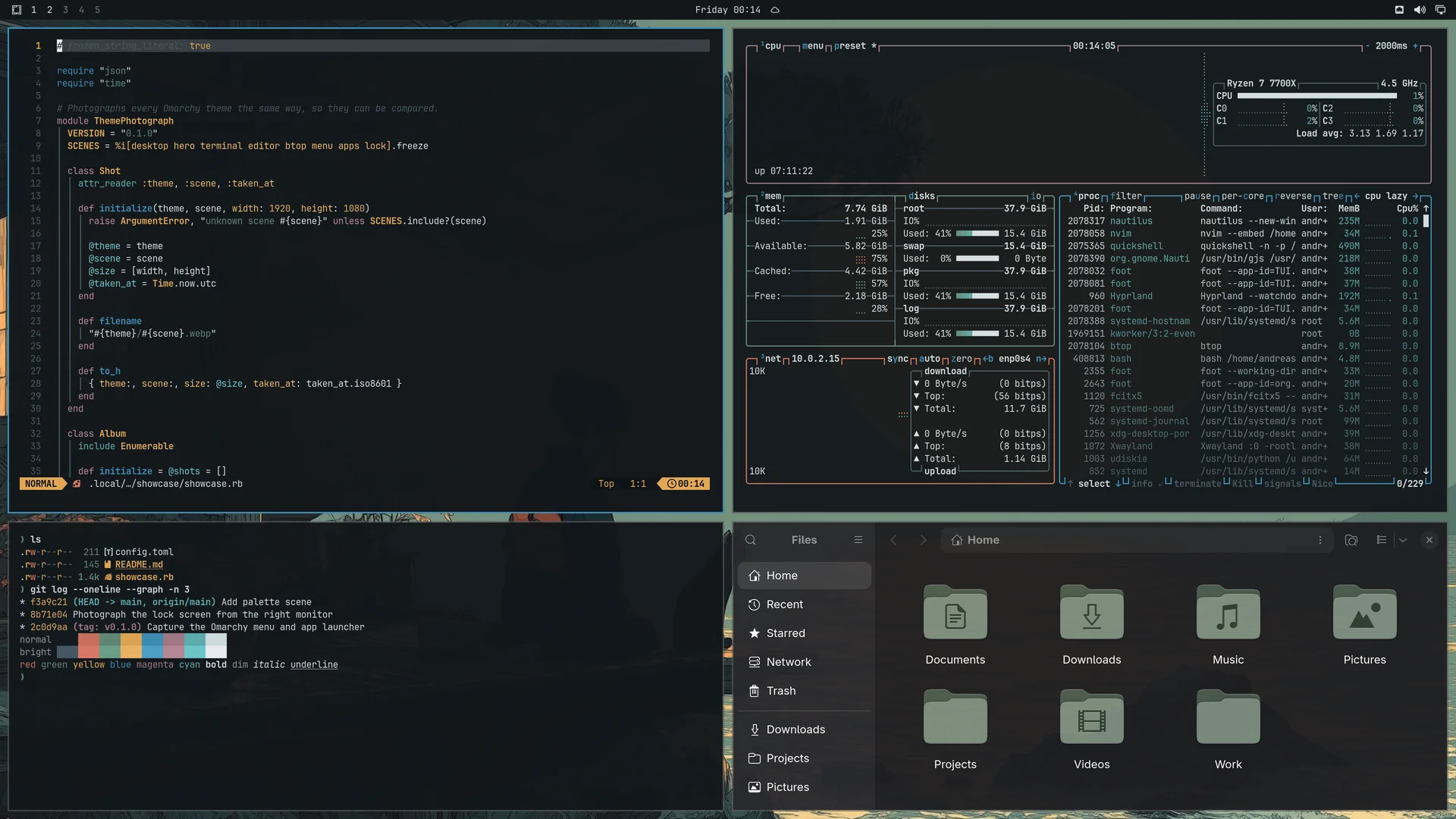Open the Projects folder in the grid
Image resolution: width=1456 pixels, height=819 pixels.
955,717
